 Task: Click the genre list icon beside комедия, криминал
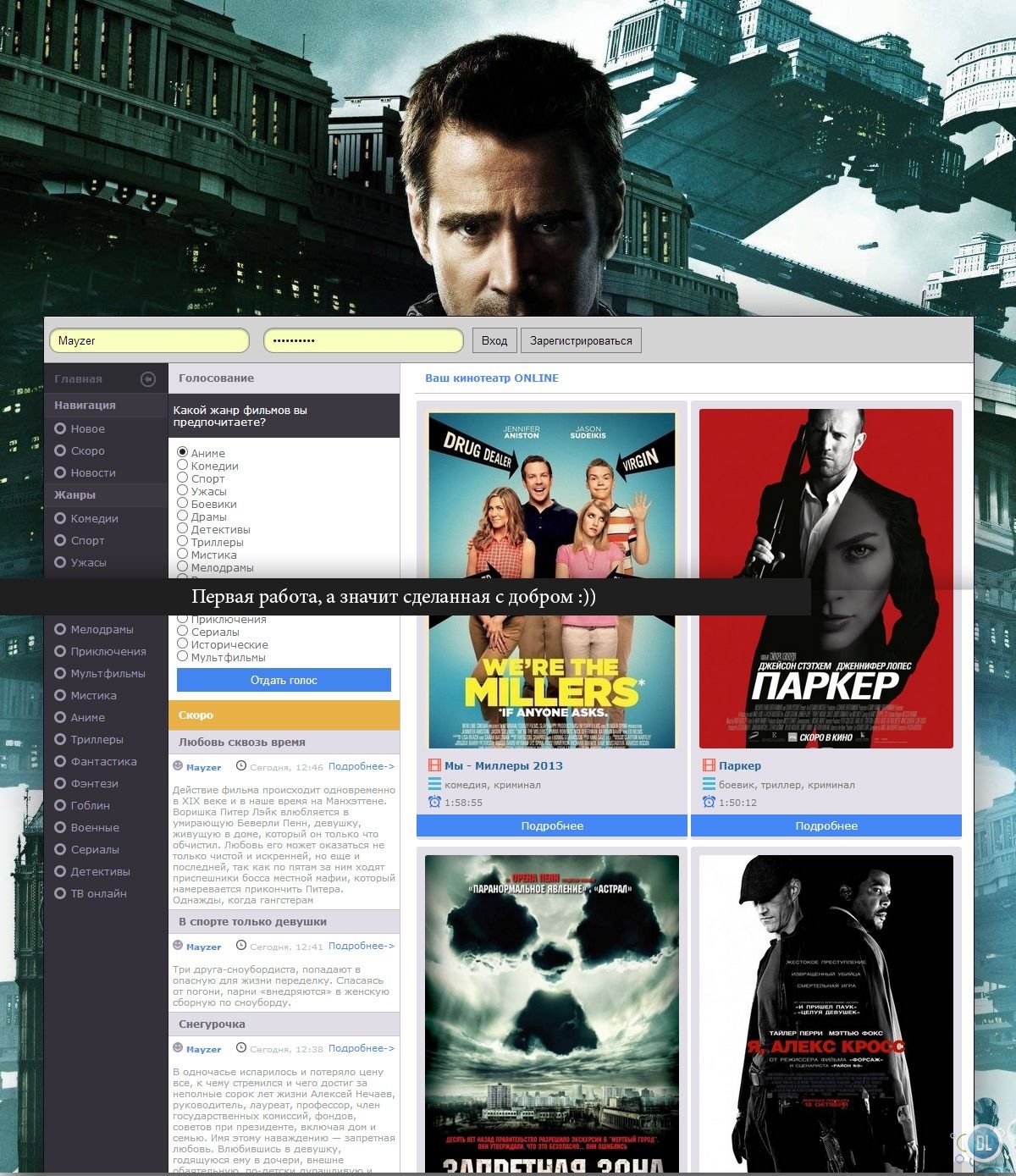pos(434,784)
